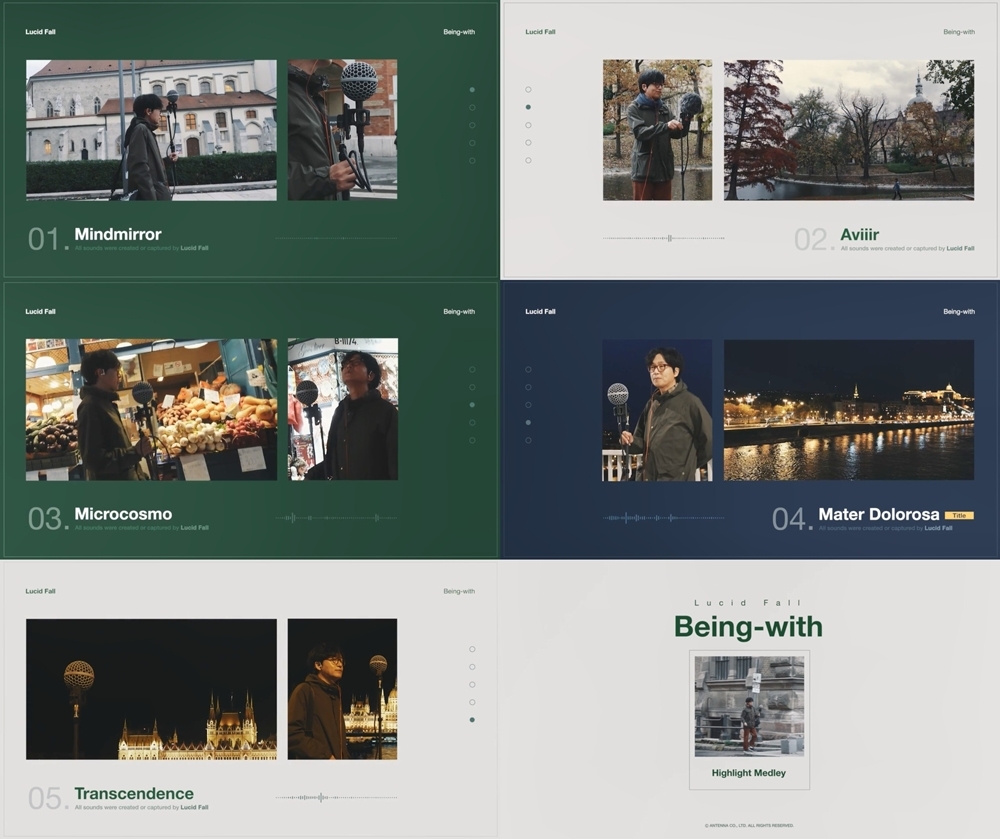Seek on the blue waveform in Mater Dolorosa panel

(663, 518)
